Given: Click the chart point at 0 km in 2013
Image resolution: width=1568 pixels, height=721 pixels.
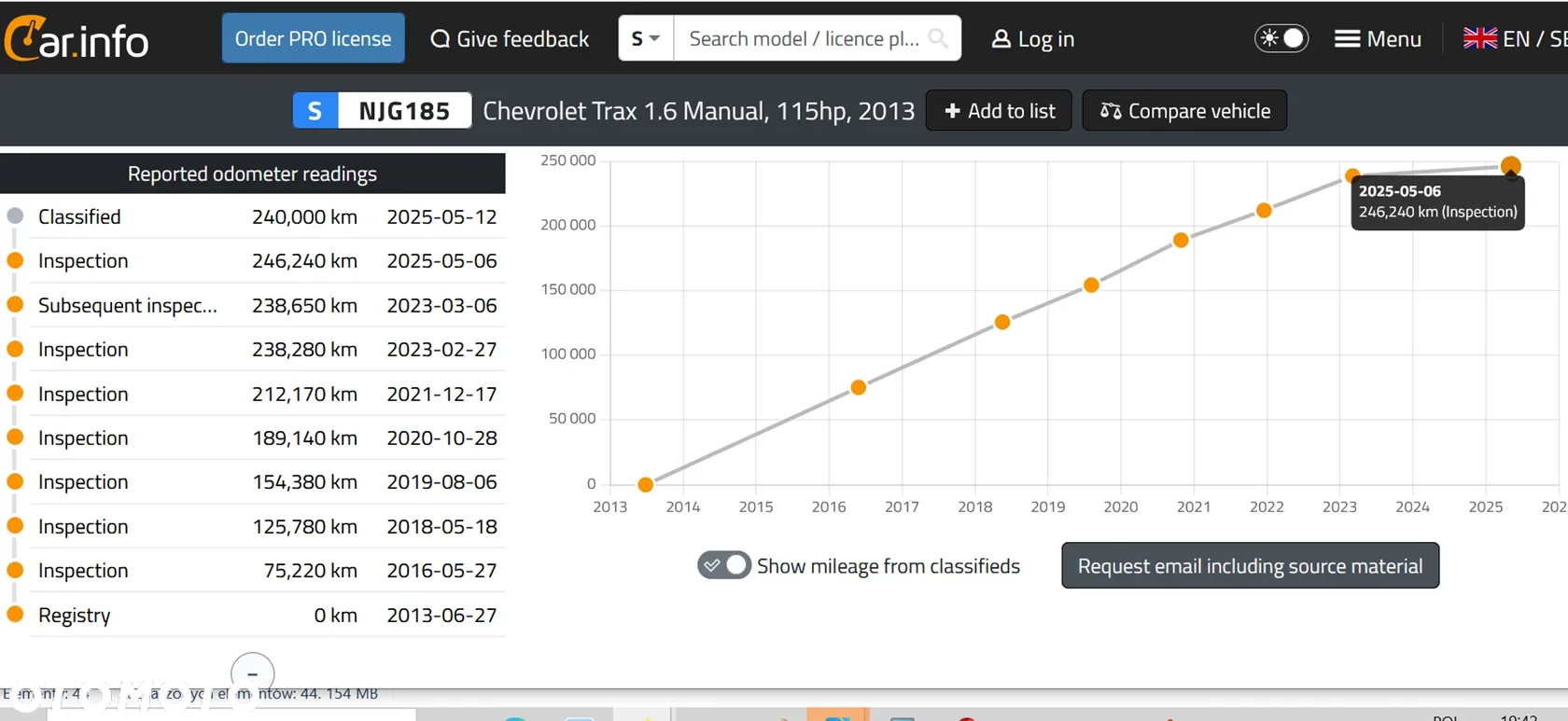Looking at the screenshot, I should pos(645,484).
